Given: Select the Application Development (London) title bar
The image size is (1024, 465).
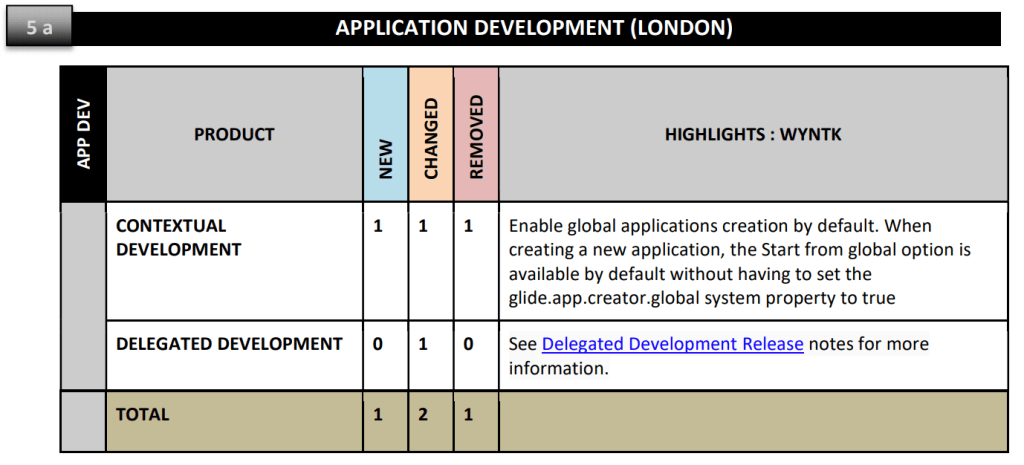Looking at the screenshot, I should [x=534, y=28].
